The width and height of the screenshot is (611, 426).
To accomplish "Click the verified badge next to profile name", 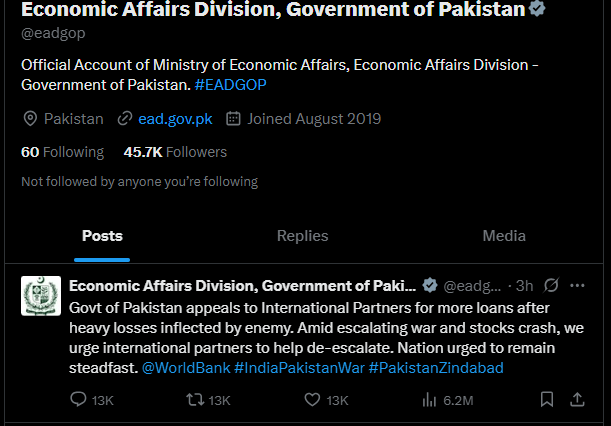I will pos(537,11).
